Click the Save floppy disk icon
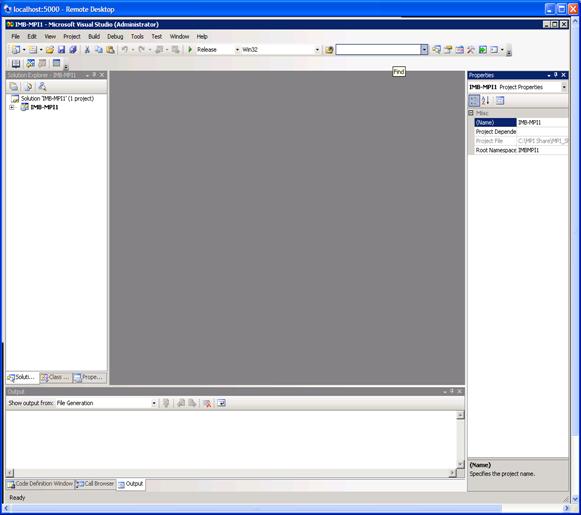This screenshot has width=581, height=515. [x=62, y=50]
